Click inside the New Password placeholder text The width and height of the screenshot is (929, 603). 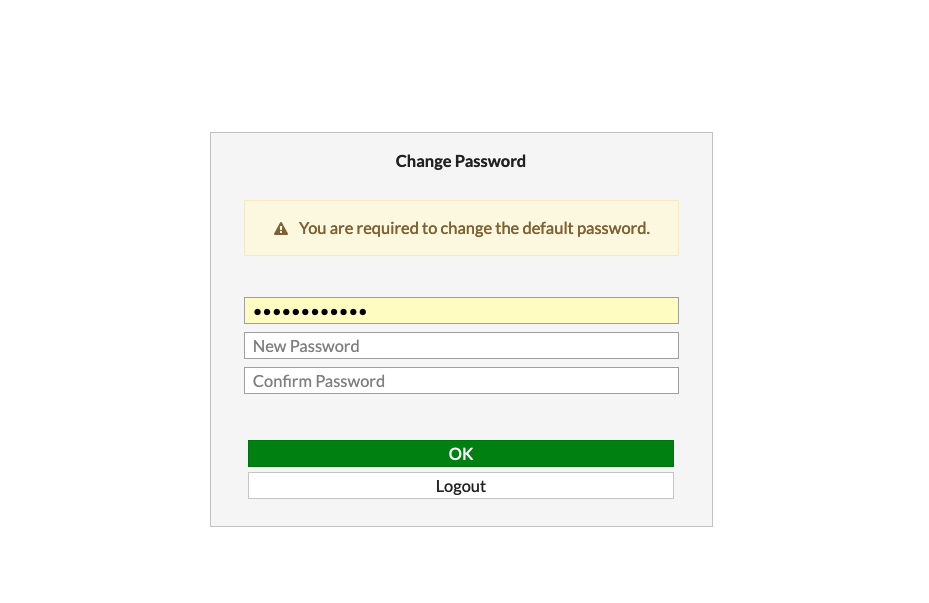[x=306, y=345]
